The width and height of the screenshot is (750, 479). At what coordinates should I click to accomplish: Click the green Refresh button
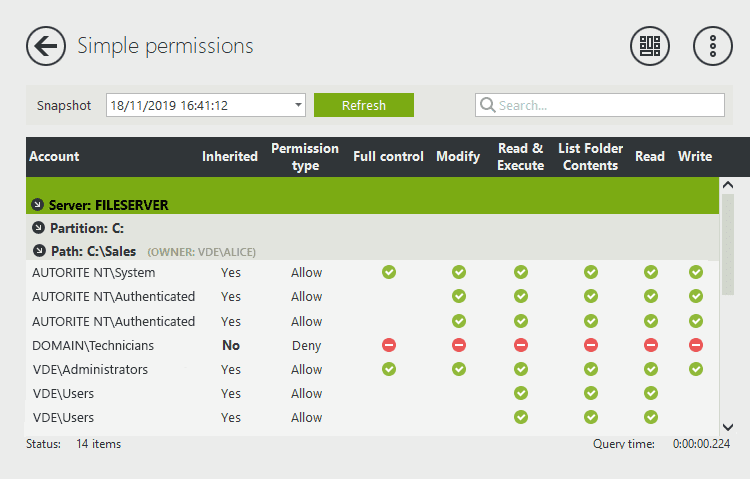(364, 105)
